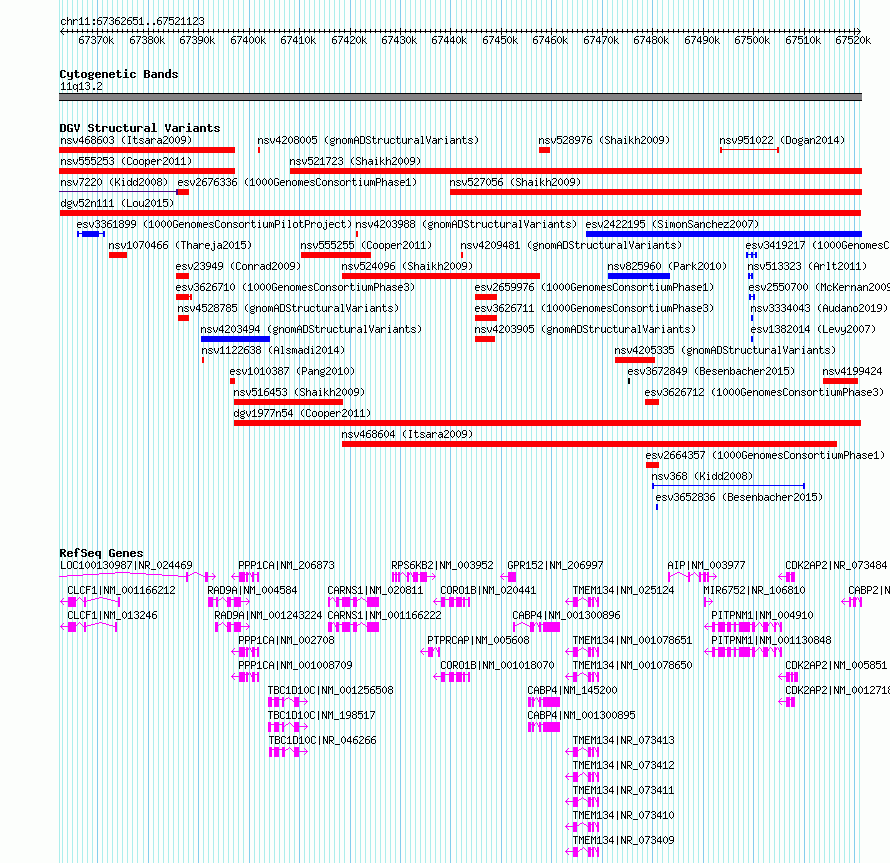Select the nsv555253 (Cooper2011) variant label

(x=126, y=161)
